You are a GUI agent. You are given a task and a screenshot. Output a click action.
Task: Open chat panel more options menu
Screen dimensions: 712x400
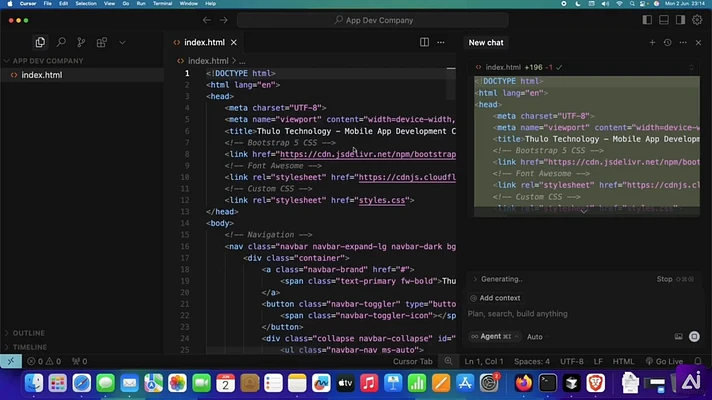pyautogui.click(x=683, y=42)
